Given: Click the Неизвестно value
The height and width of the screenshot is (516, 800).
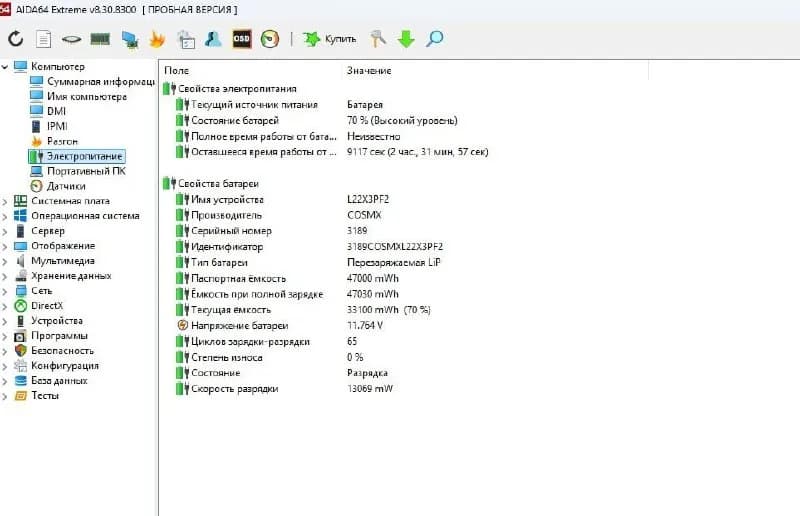Looking at the screenshot, I should pos(373,136).
